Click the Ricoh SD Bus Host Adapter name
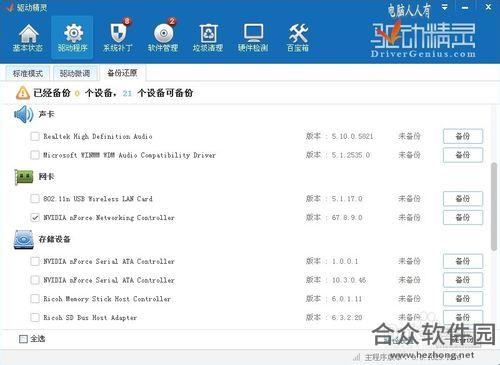 tap(90, 317)
